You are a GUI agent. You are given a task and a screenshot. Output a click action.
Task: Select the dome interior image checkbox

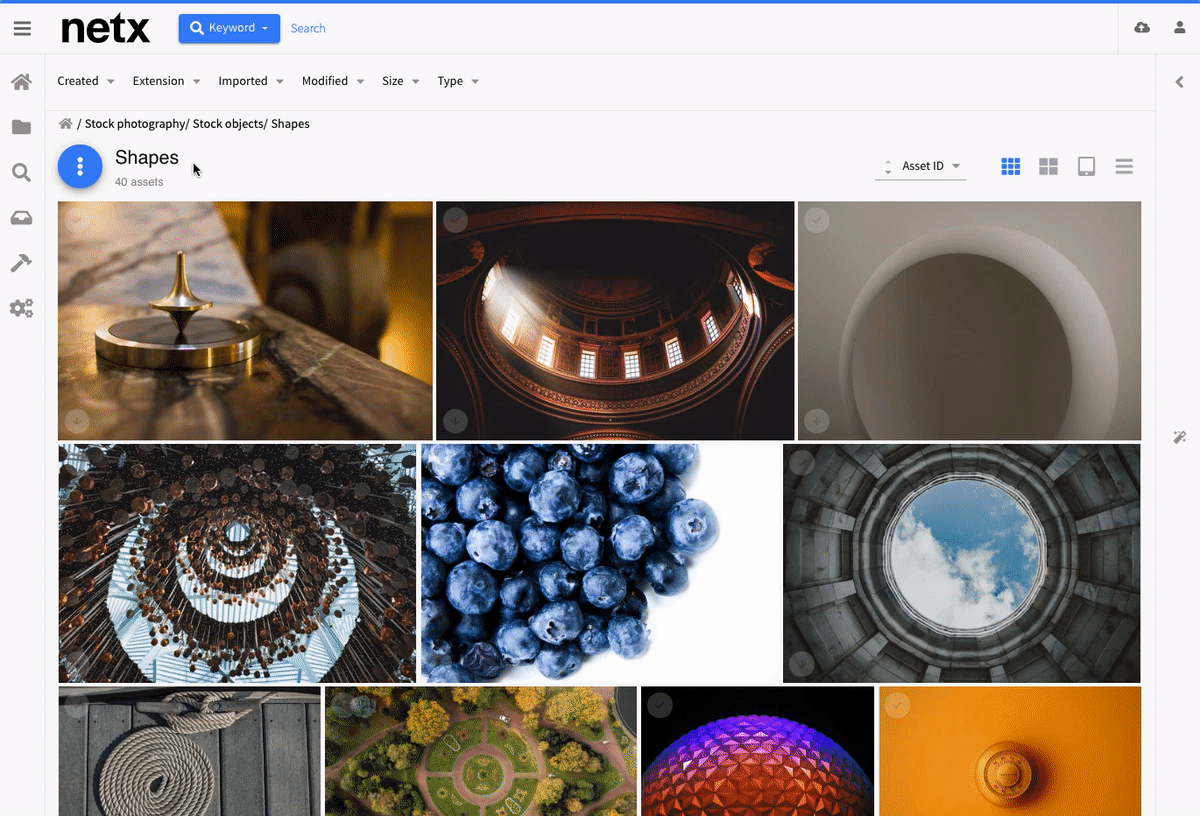pos(455,220)
